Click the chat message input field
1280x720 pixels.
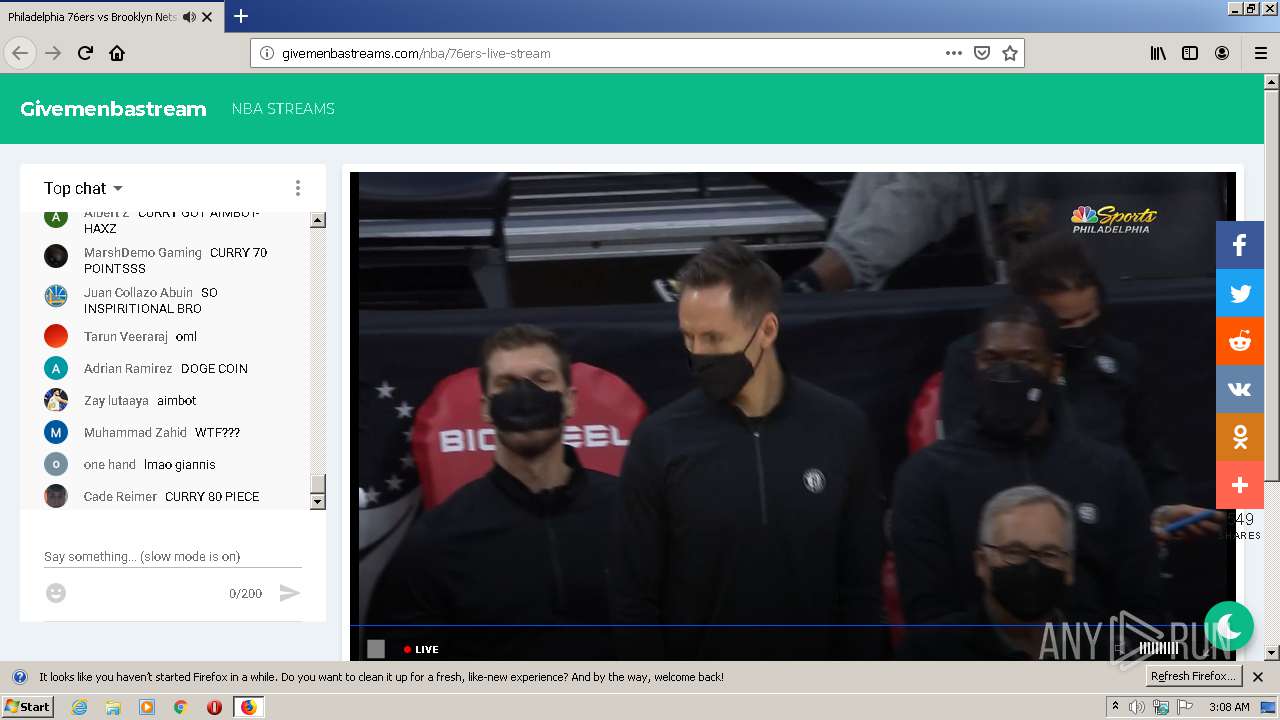click(173, 557)
